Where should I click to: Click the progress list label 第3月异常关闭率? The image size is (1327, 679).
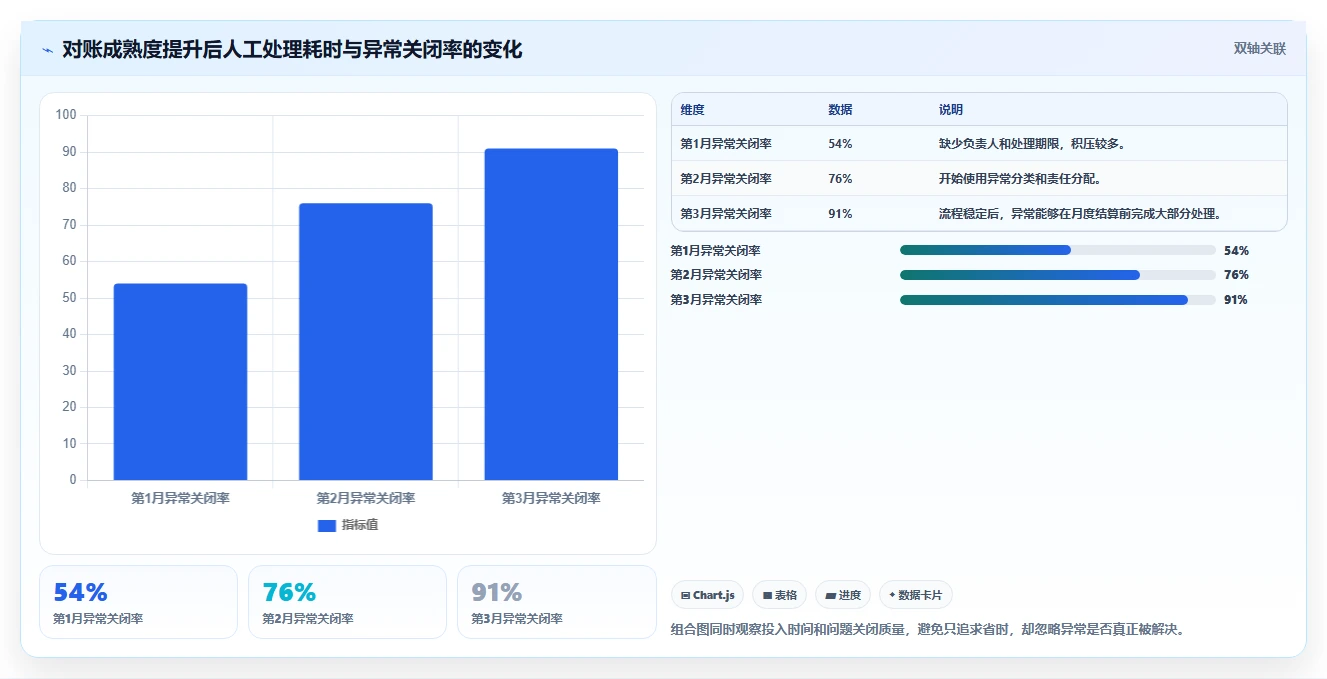point(716,300)
